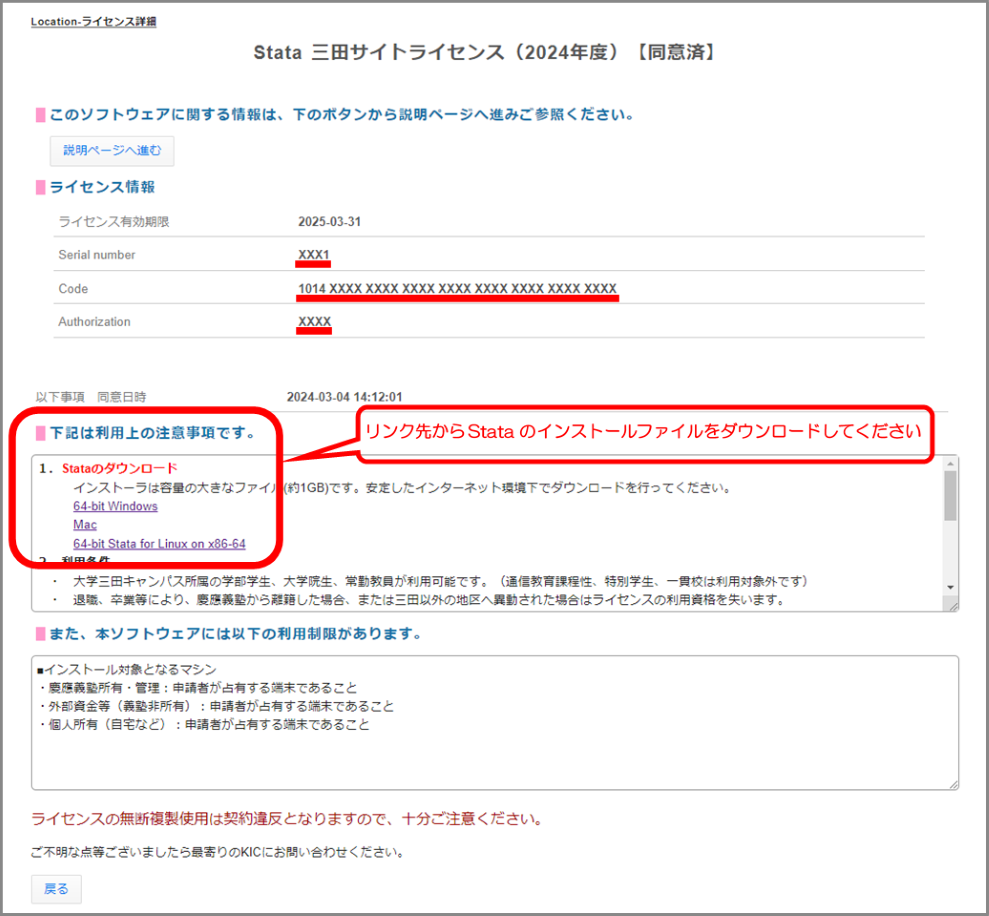Click the page title Stata 三田サイトライセンス
This screenshot has height=916, width=989.
[484, 52]
